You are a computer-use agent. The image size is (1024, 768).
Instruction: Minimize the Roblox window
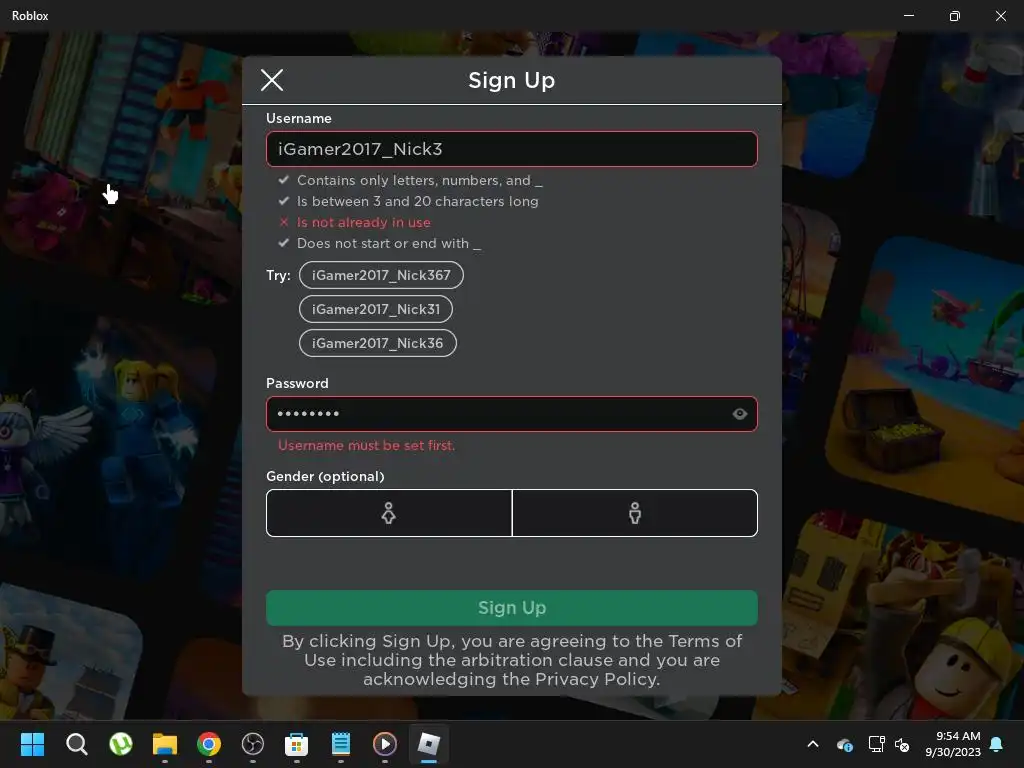[x=908, y=15]
